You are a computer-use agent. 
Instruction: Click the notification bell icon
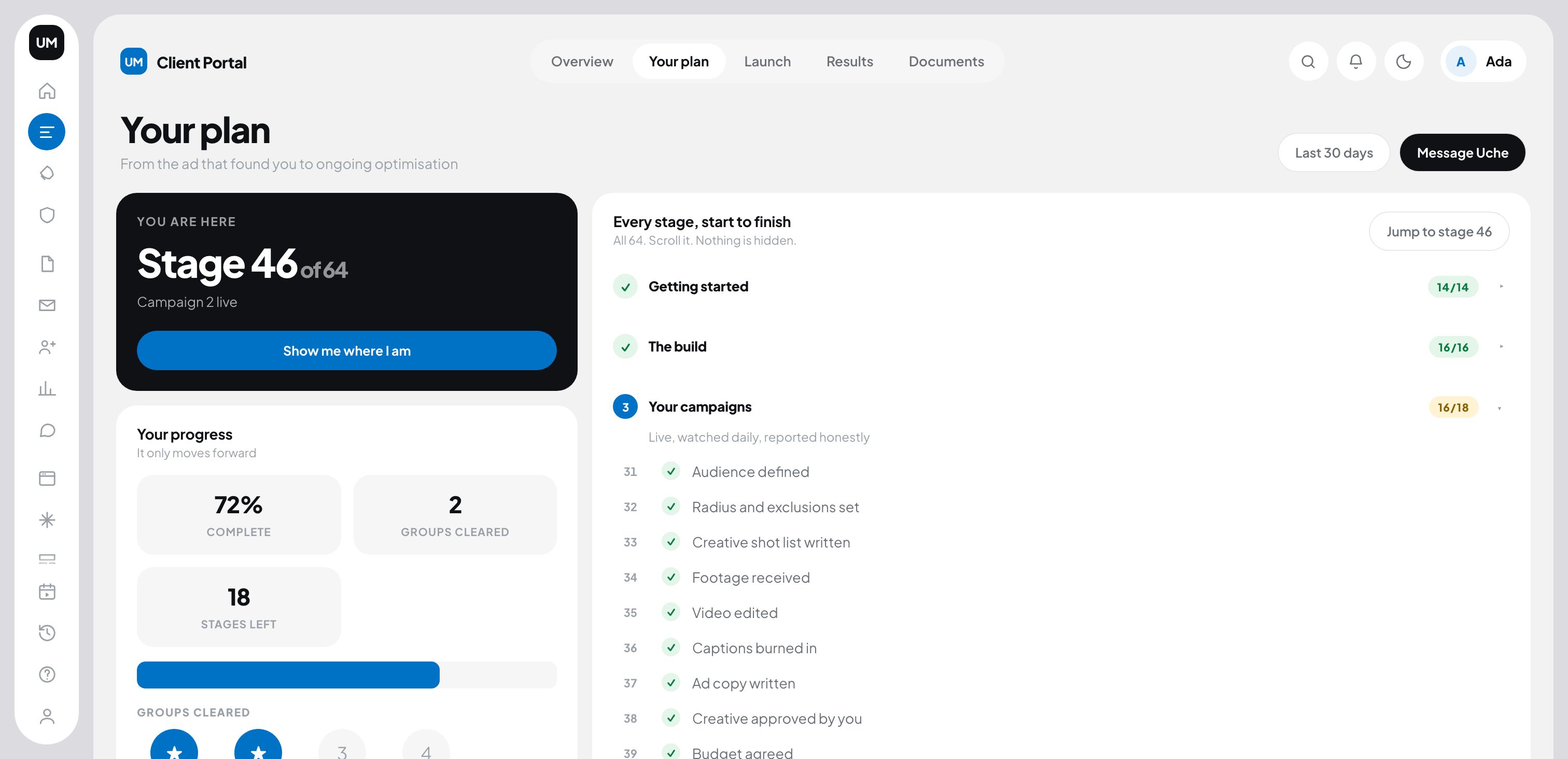1355,62
